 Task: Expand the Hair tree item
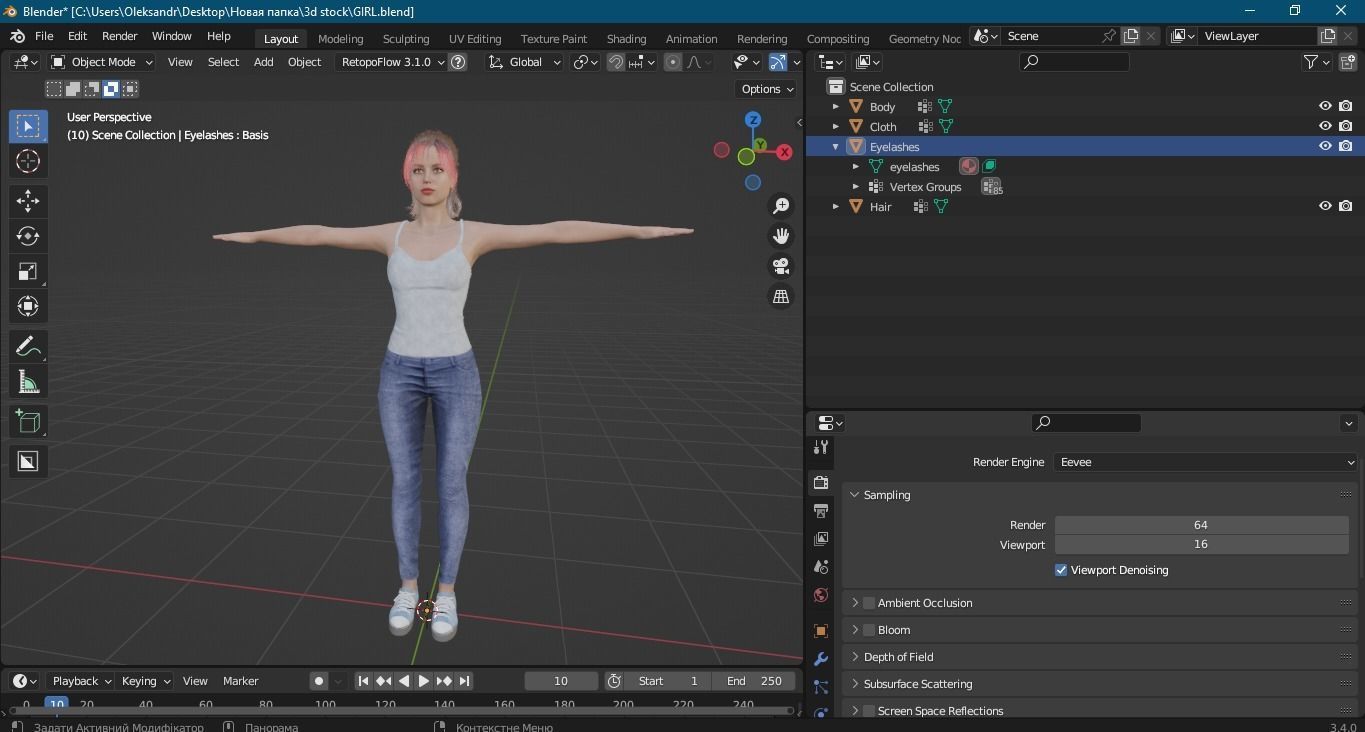click(x=836, y=206)
